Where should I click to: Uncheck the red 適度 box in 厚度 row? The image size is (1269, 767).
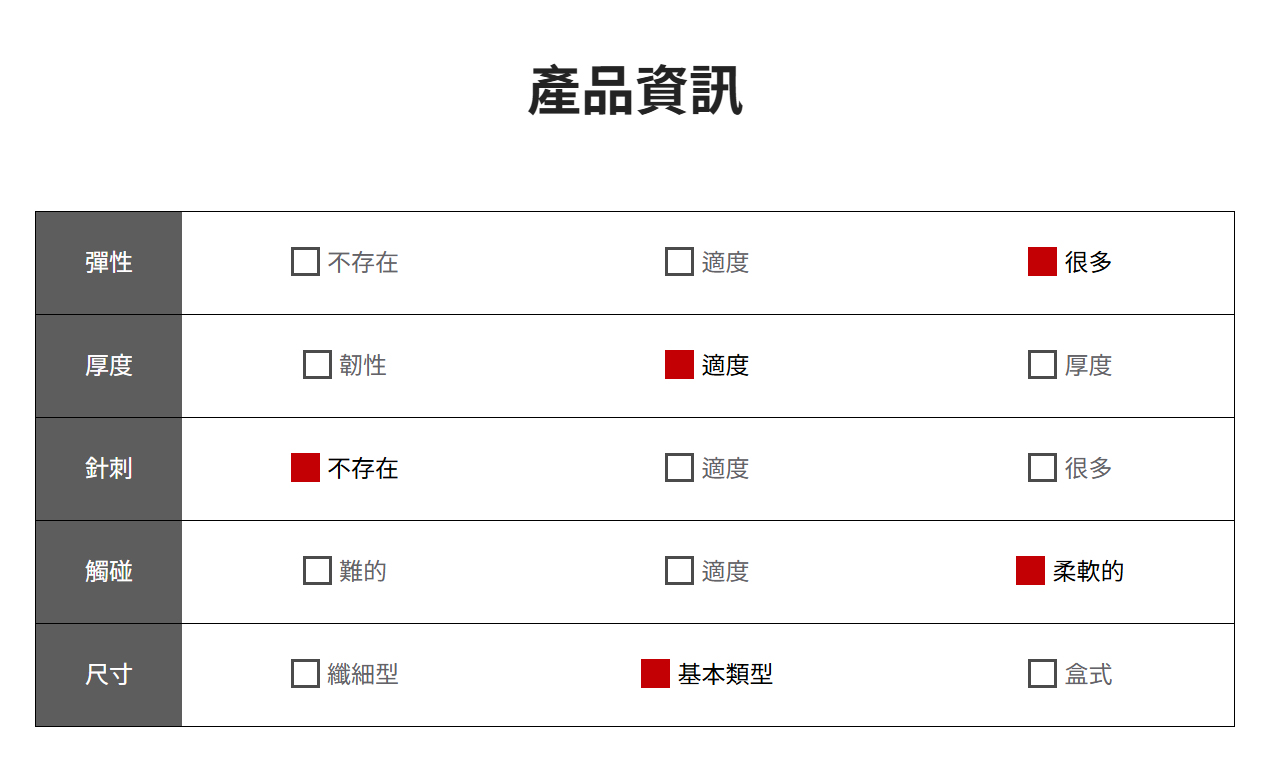tap(679, 365)
